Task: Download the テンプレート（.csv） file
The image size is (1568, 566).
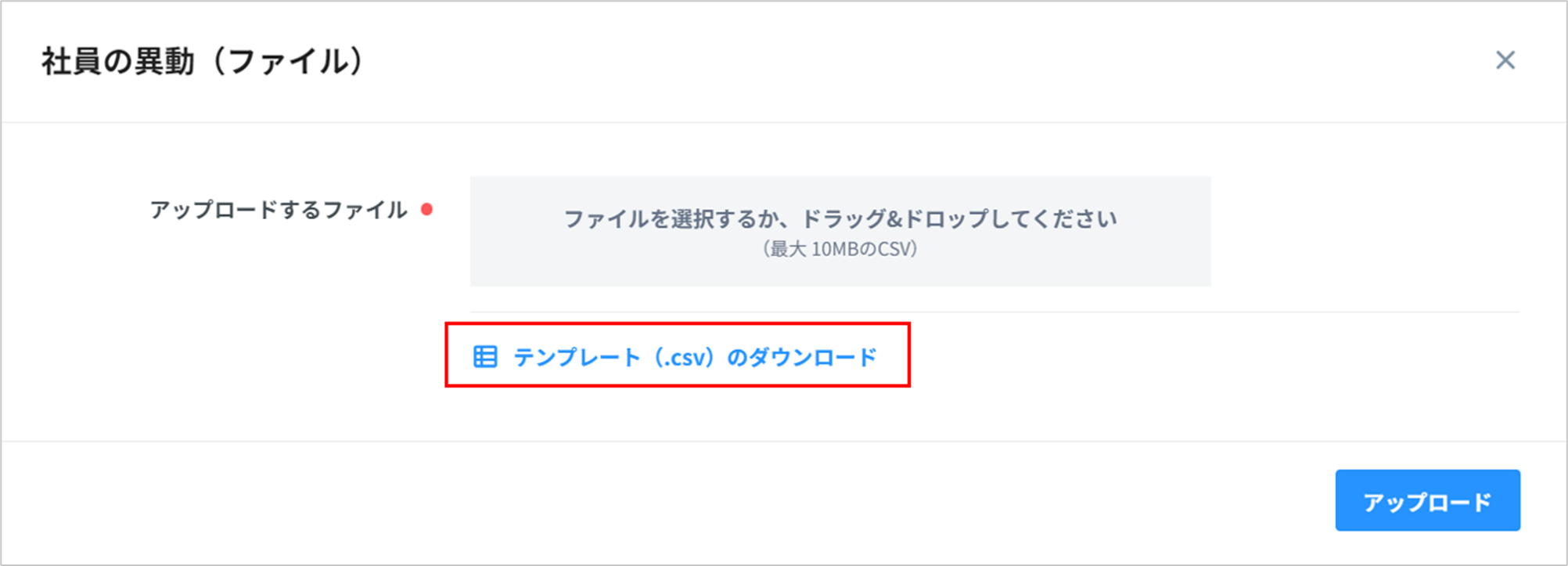Action: pos(694,357)
